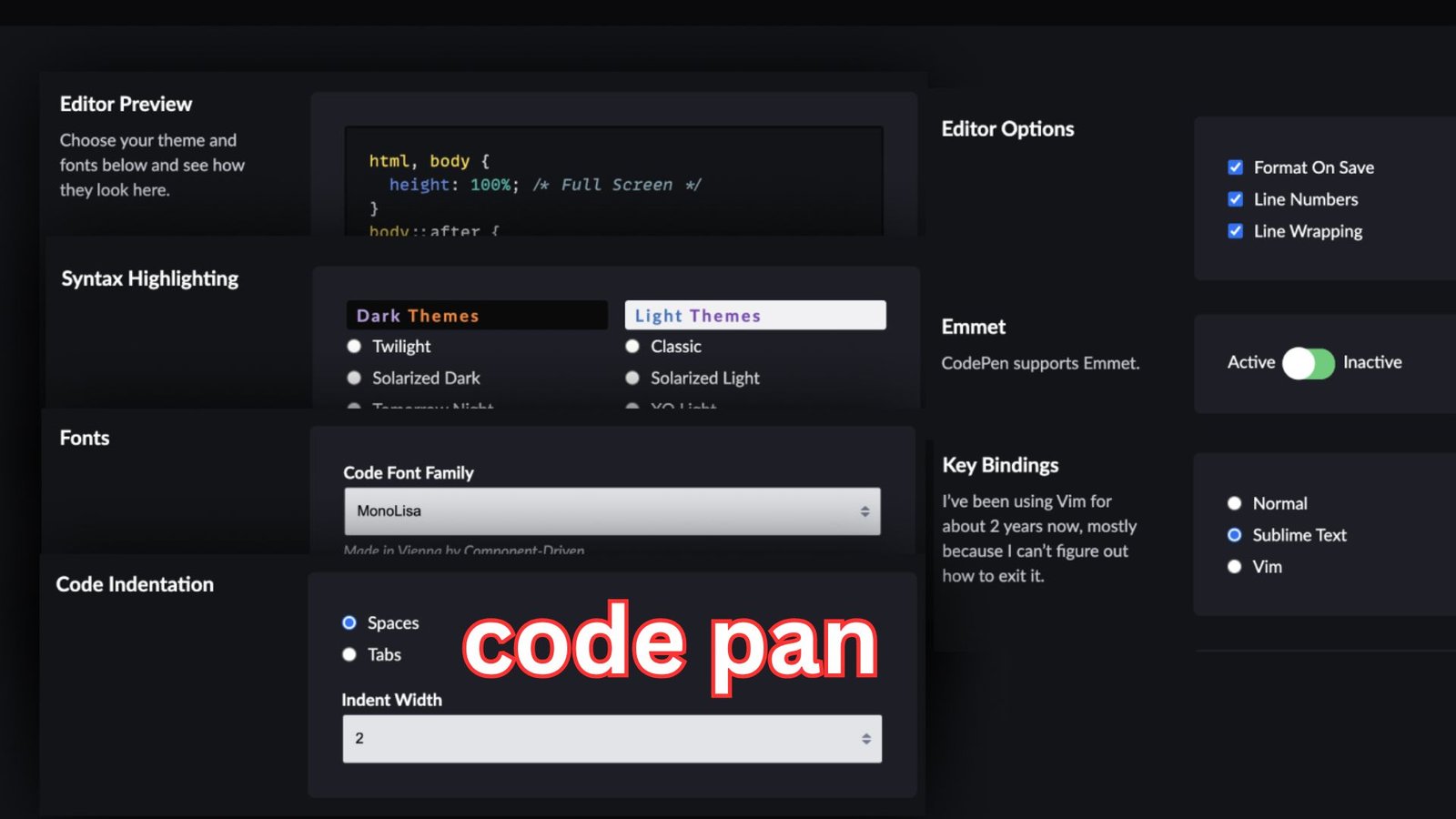Screen dimensions: 1456x819
Task: Select Spaces indentation option
Action: click(x=349, y=622)
